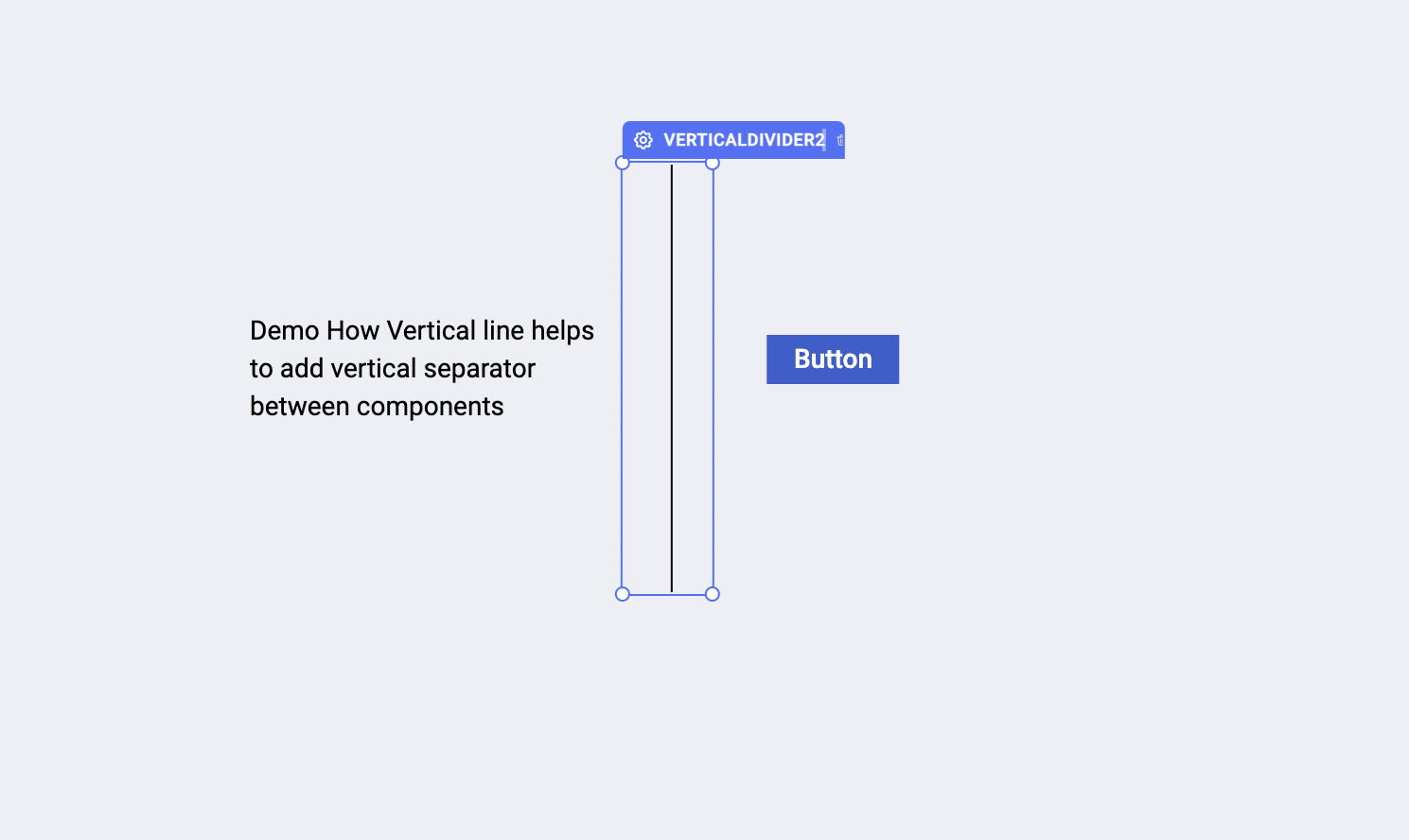Select the bottom-left resize handle of divider

click(x=623, y=594)
